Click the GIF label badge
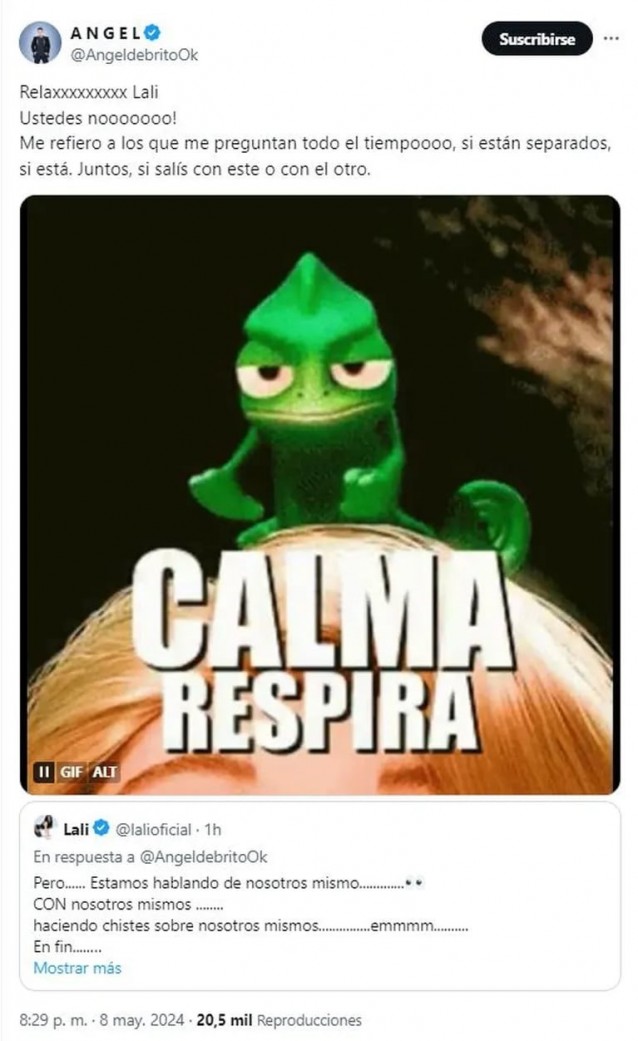Screen dimensions: 638x1041 71,771
